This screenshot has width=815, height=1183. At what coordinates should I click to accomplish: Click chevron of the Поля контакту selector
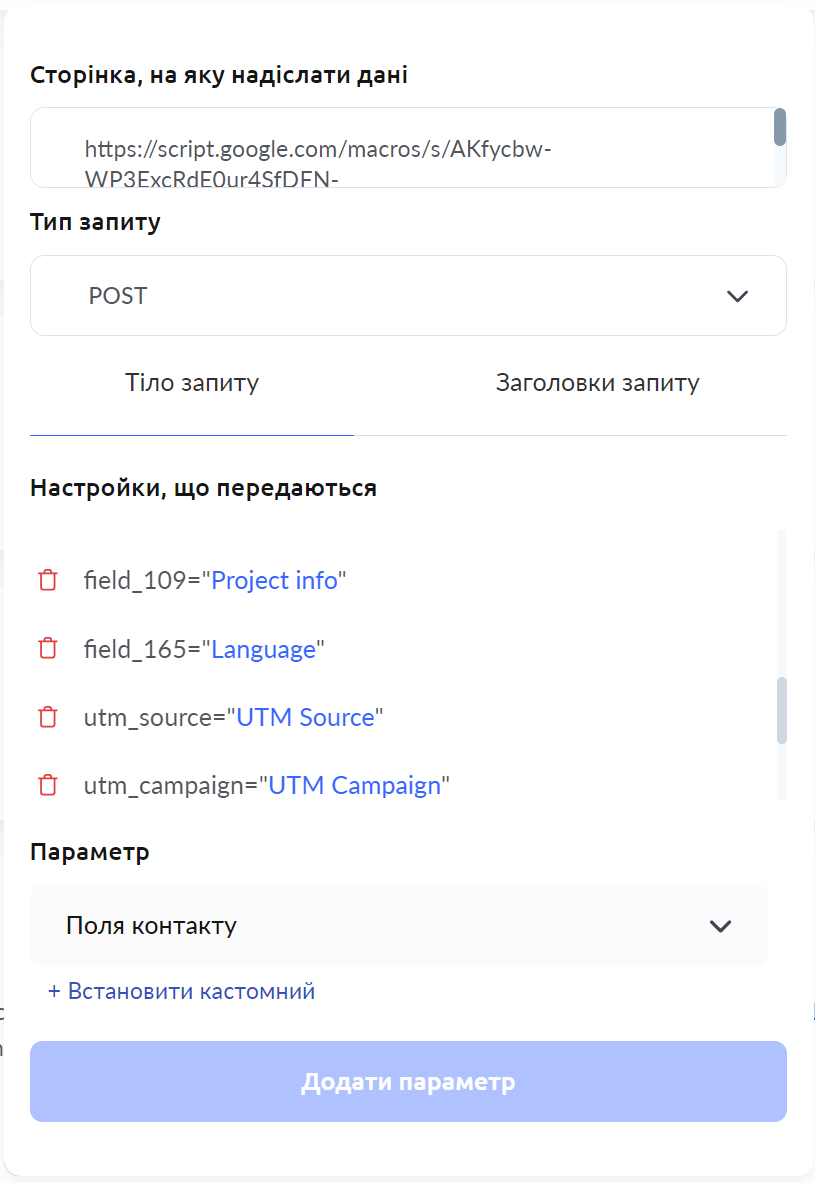point(721,926)
